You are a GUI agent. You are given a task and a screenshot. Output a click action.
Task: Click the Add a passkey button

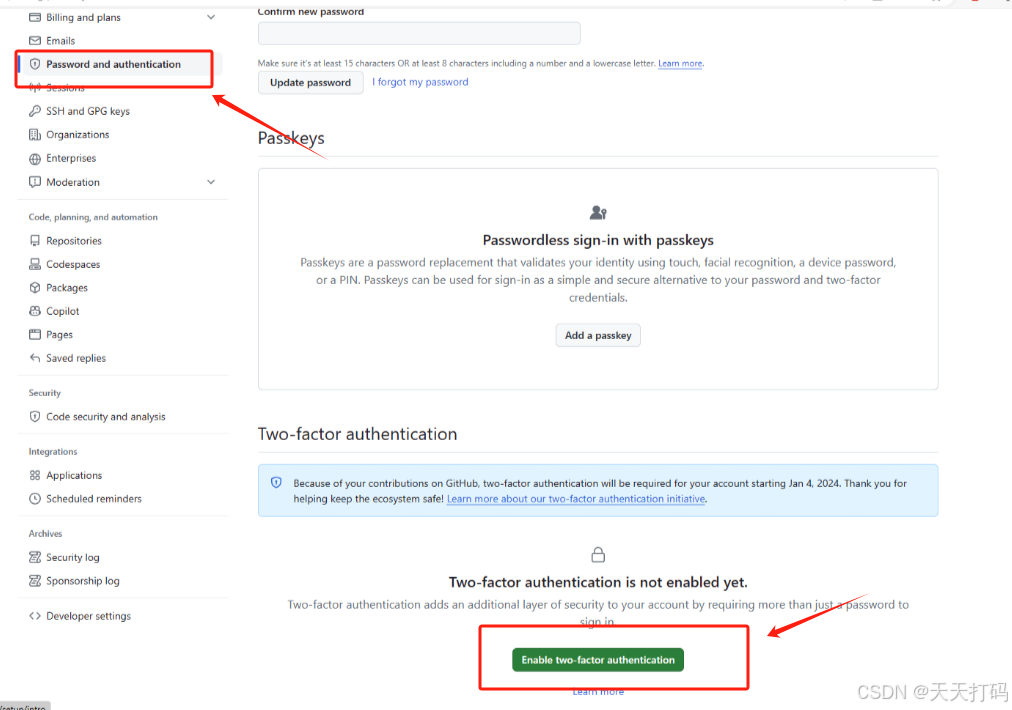[x=597, y=335]
